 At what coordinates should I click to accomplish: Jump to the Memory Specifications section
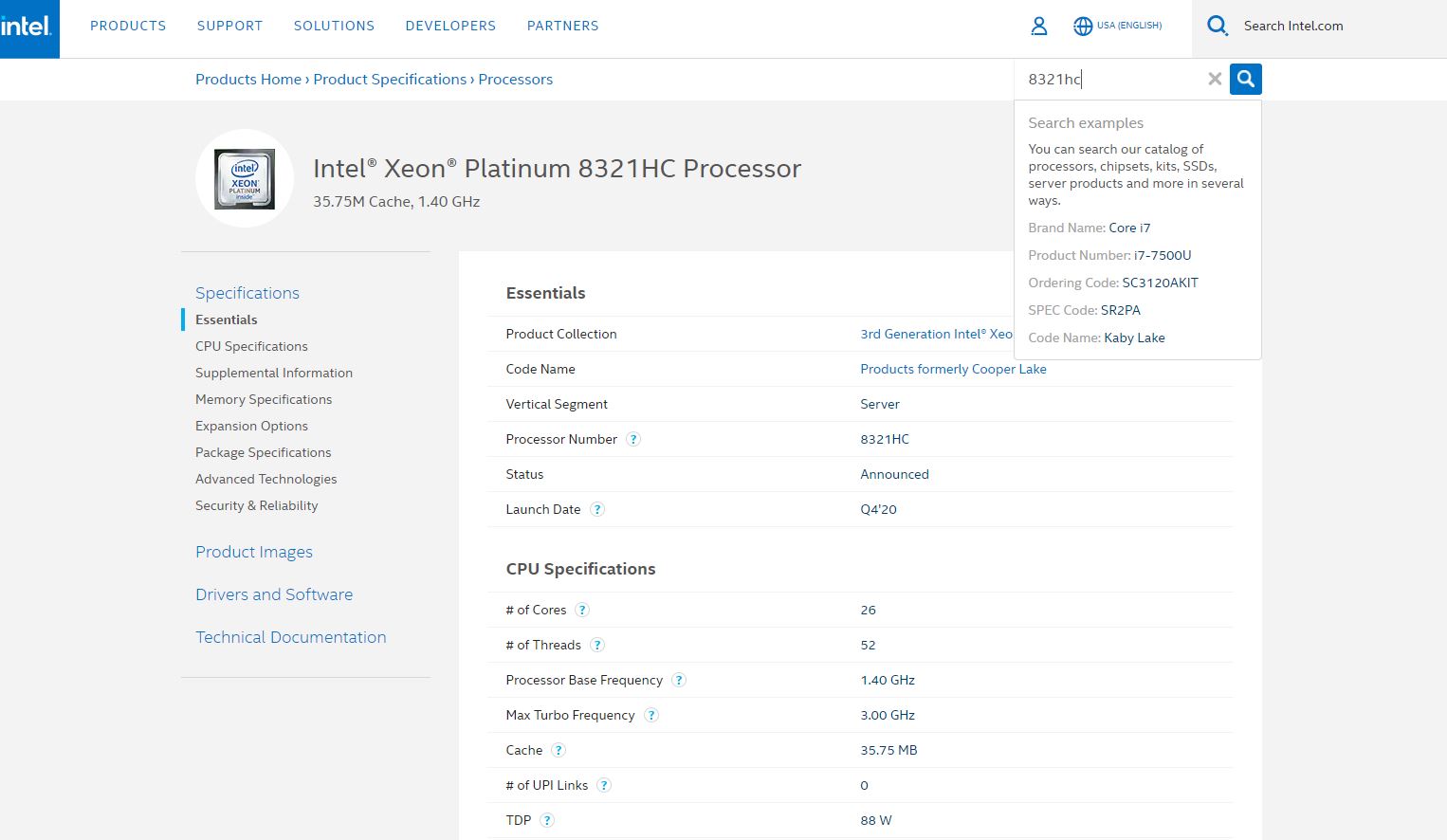click(264, 399)
